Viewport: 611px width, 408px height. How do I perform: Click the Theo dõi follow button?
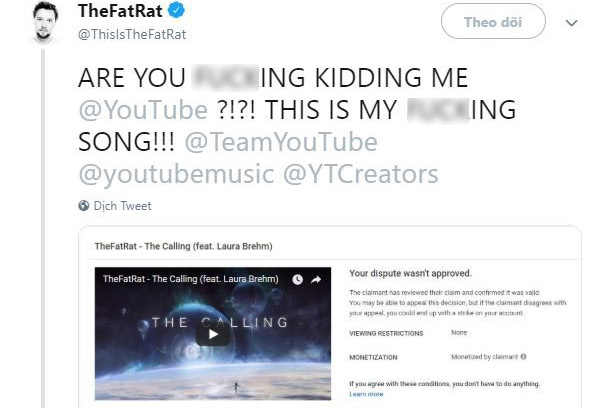click(x=492, y=21)
